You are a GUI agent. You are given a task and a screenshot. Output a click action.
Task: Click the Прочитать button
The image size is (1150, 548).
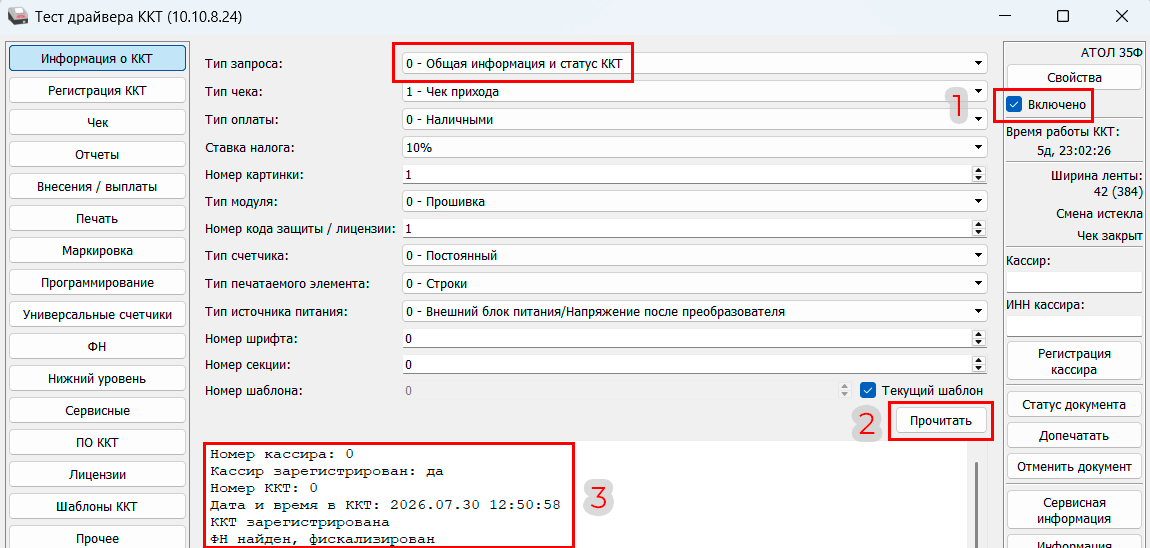[940, 421]
